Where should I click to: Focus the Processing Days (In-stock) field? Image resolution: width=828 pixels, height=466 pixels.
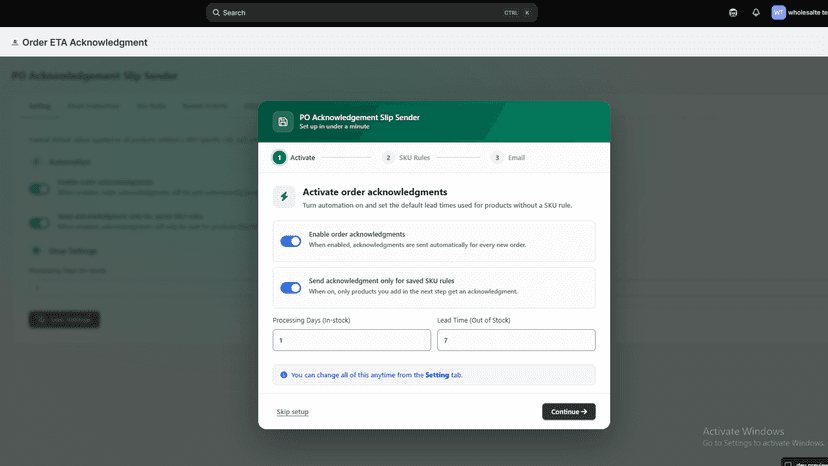point(352,340)
